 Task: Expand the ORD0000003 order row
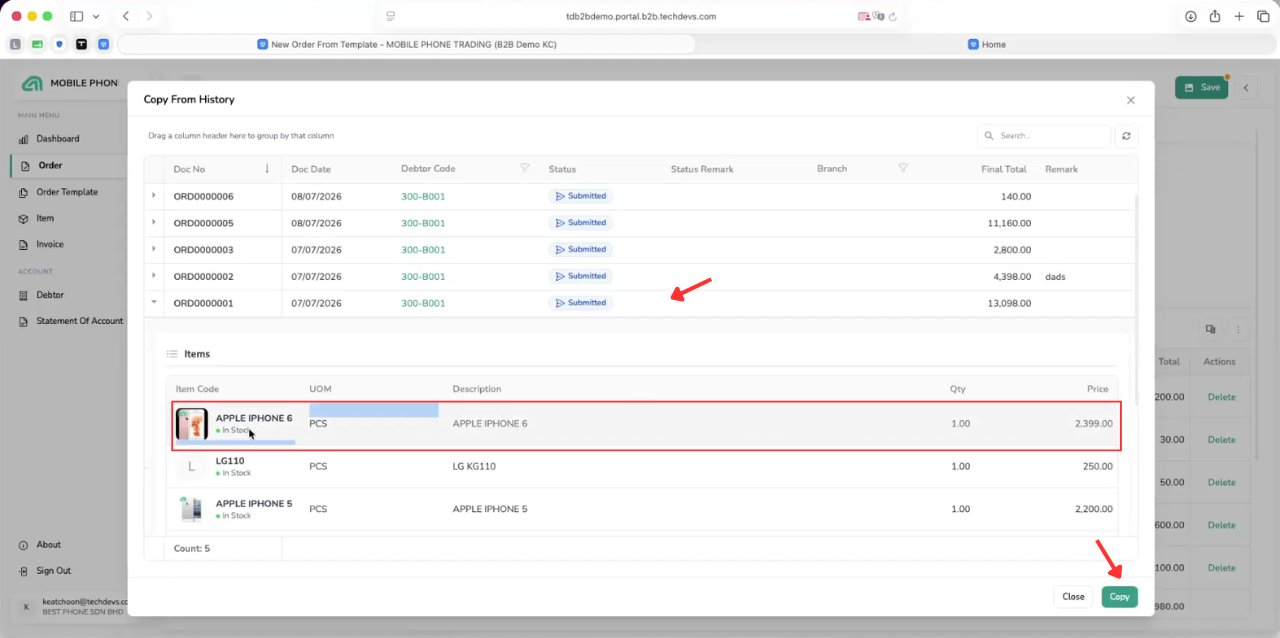click(153, 249)
